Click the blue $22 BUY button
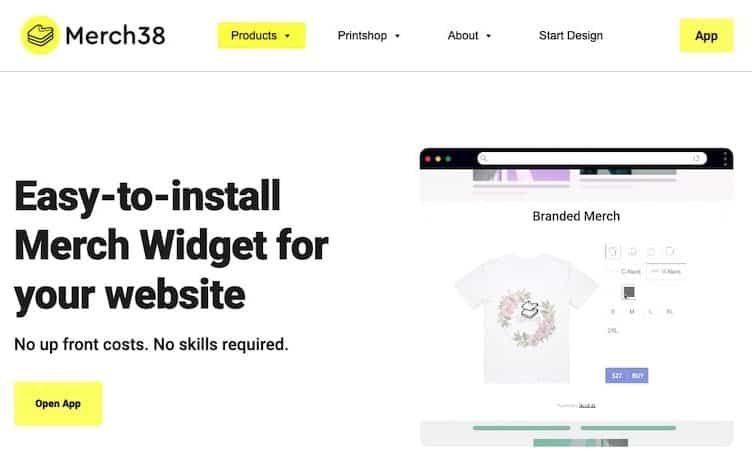This screenshot has width=752, height=474. click(627, 375)
